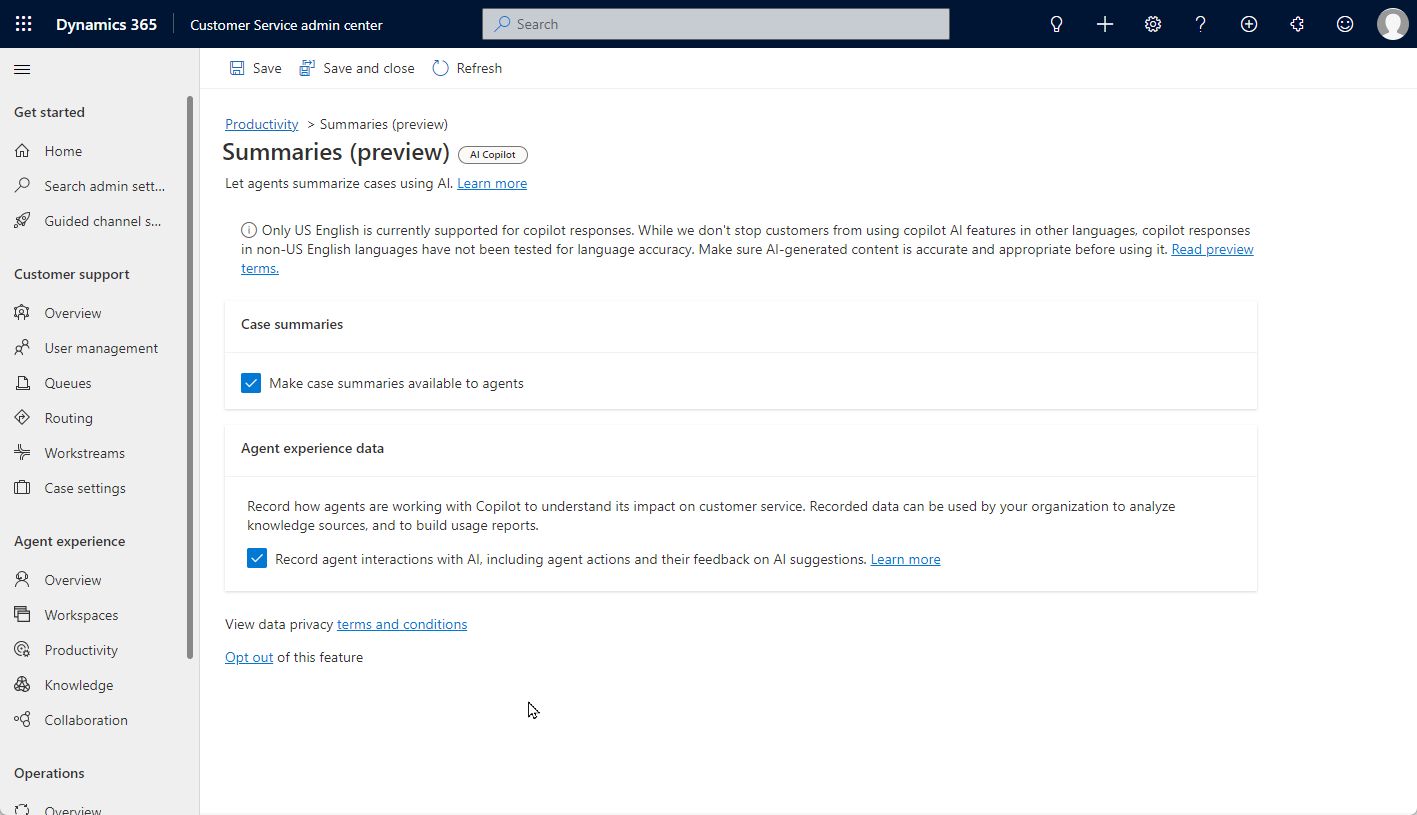Click the Agent experience data section header

click(x=312, y=448)
